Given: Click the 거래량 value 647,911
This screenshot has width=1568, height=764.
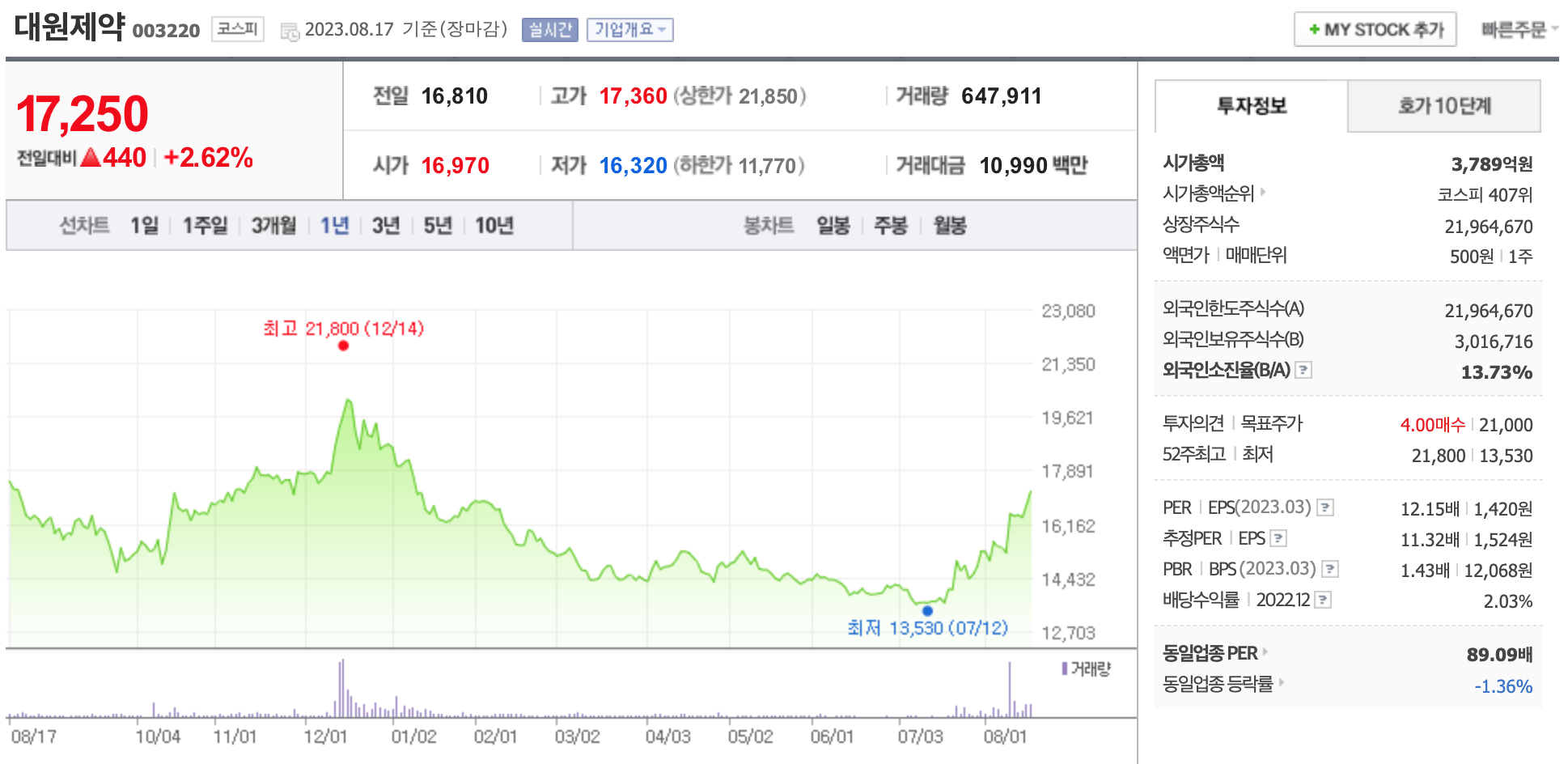Looking at the screenshot, I should point(1002,96).
